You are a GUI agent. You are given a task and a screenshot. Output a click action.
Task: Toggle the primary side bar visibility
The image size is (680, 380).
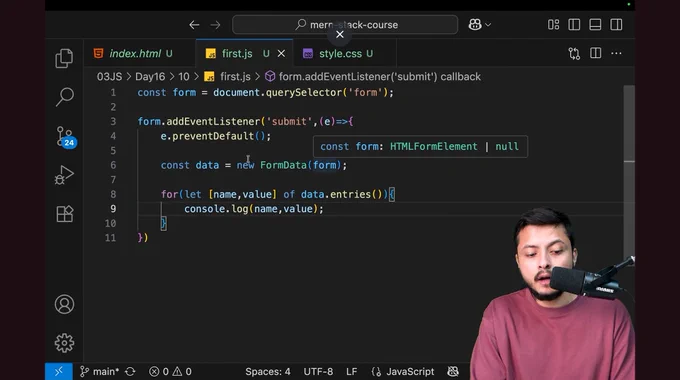pos(574,25)
